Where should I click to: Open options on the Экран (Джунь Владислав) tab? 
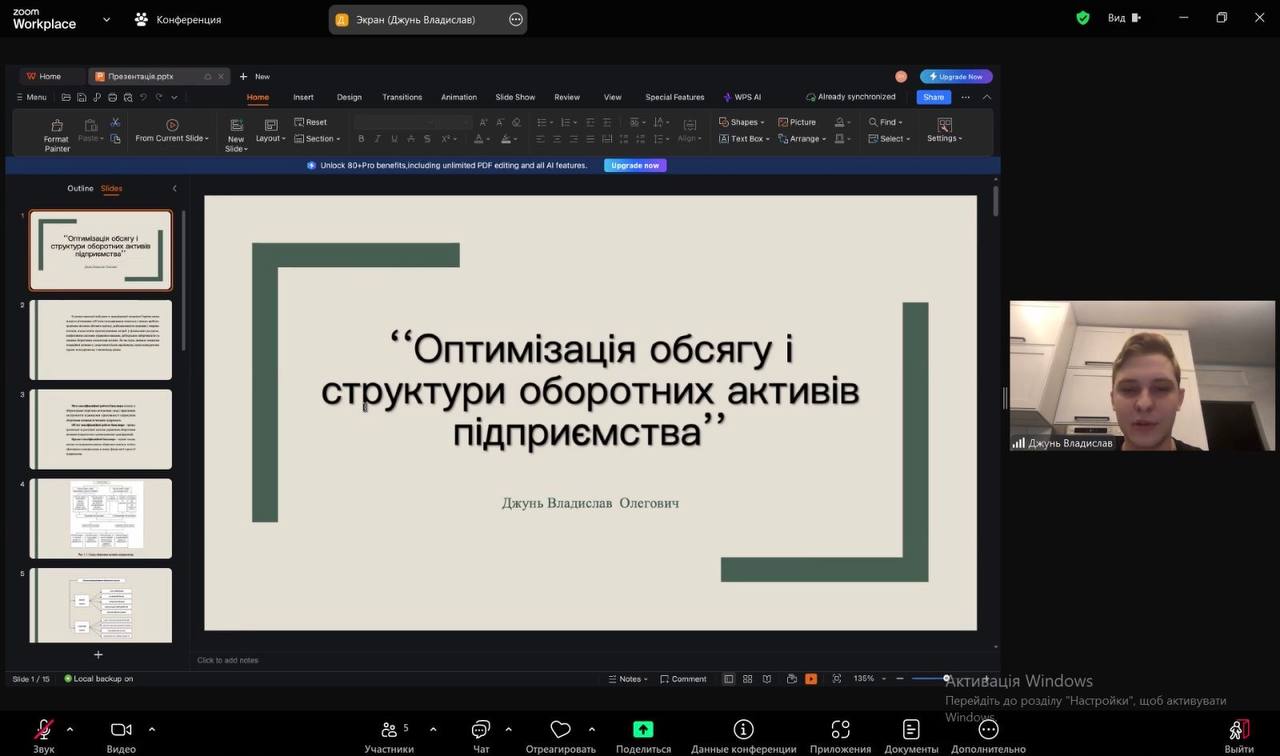coord(516,19)
